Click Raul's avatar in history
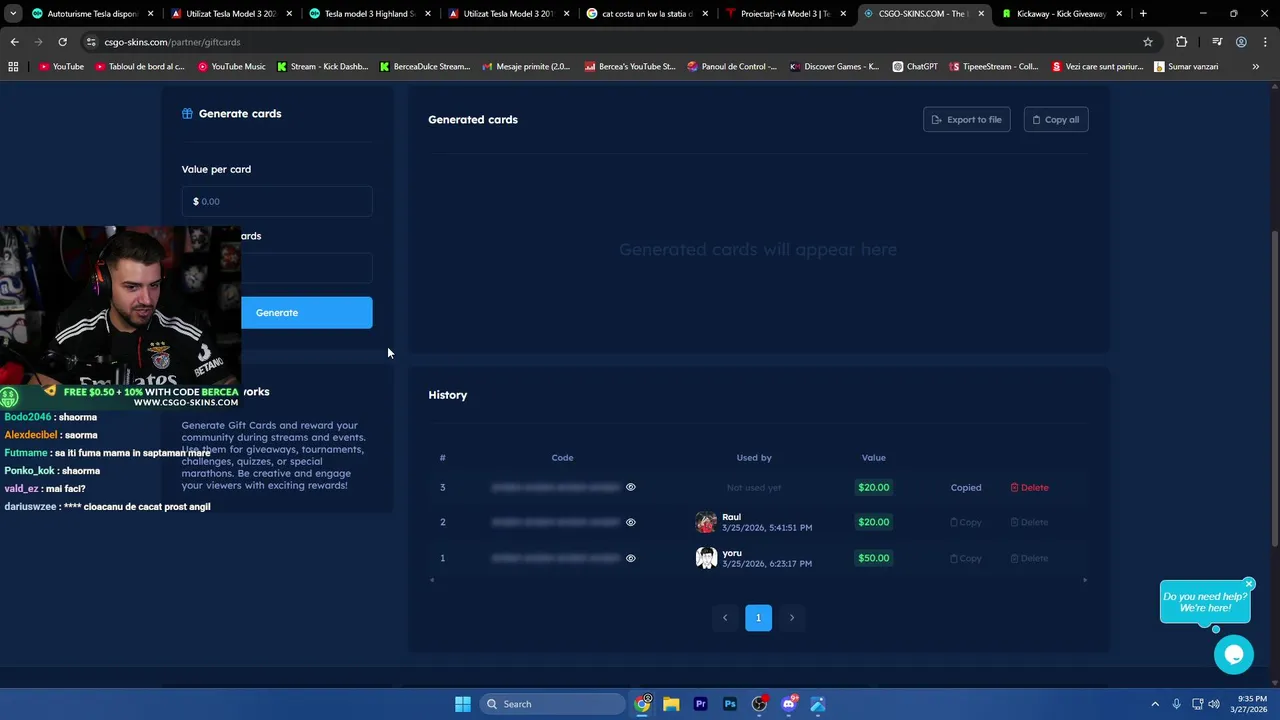Image resolution: width=1280 pixels, height=720 pixels. 706,522
